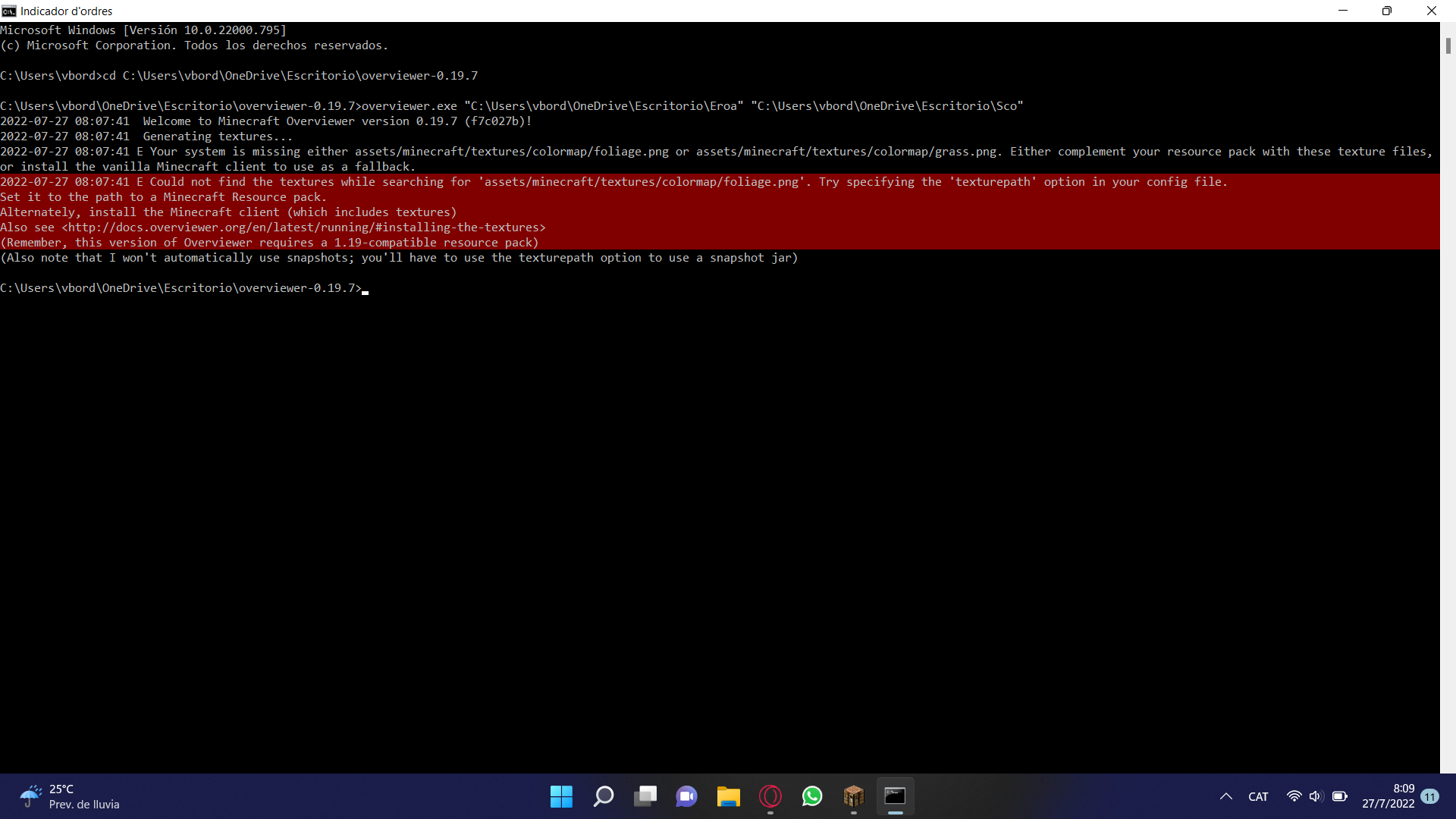The height and width of the screenshot is (819, 1456).
Task: Restore down the Command Prompt window
Action: (1387, 11)
